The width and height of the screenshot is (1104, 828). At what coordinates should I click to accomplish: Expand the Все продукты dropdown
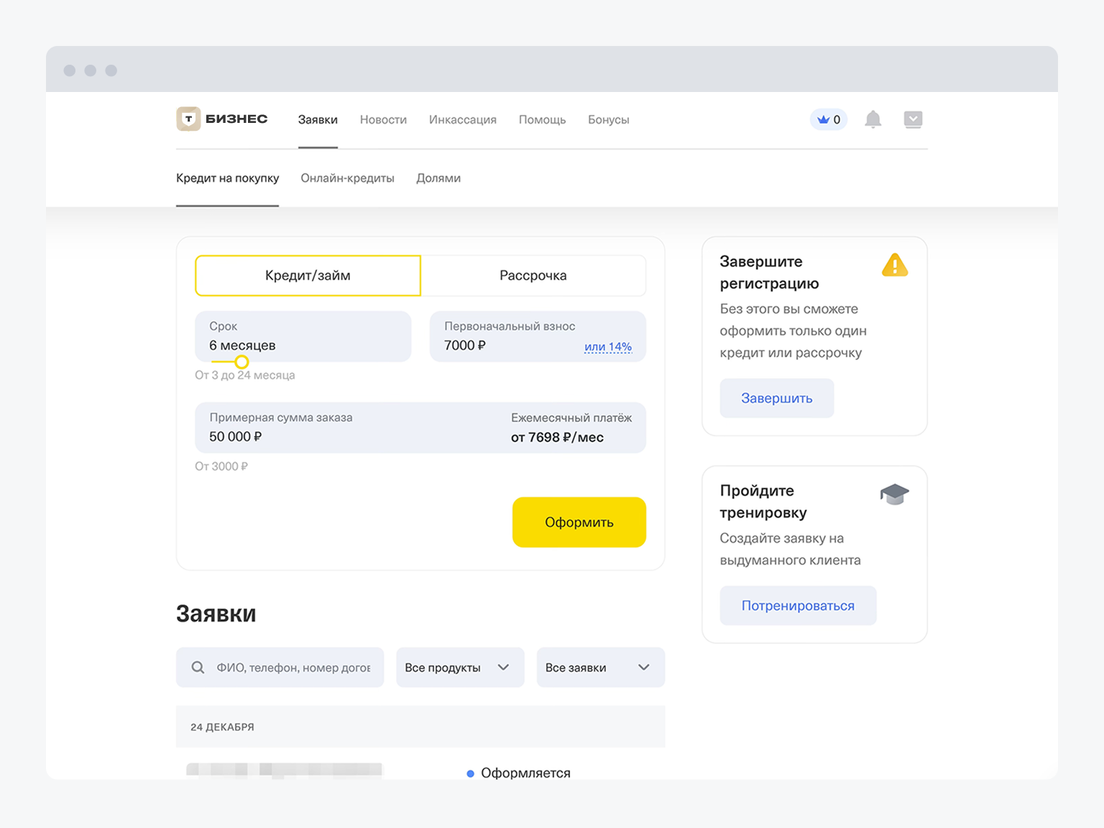coord(460,668)
